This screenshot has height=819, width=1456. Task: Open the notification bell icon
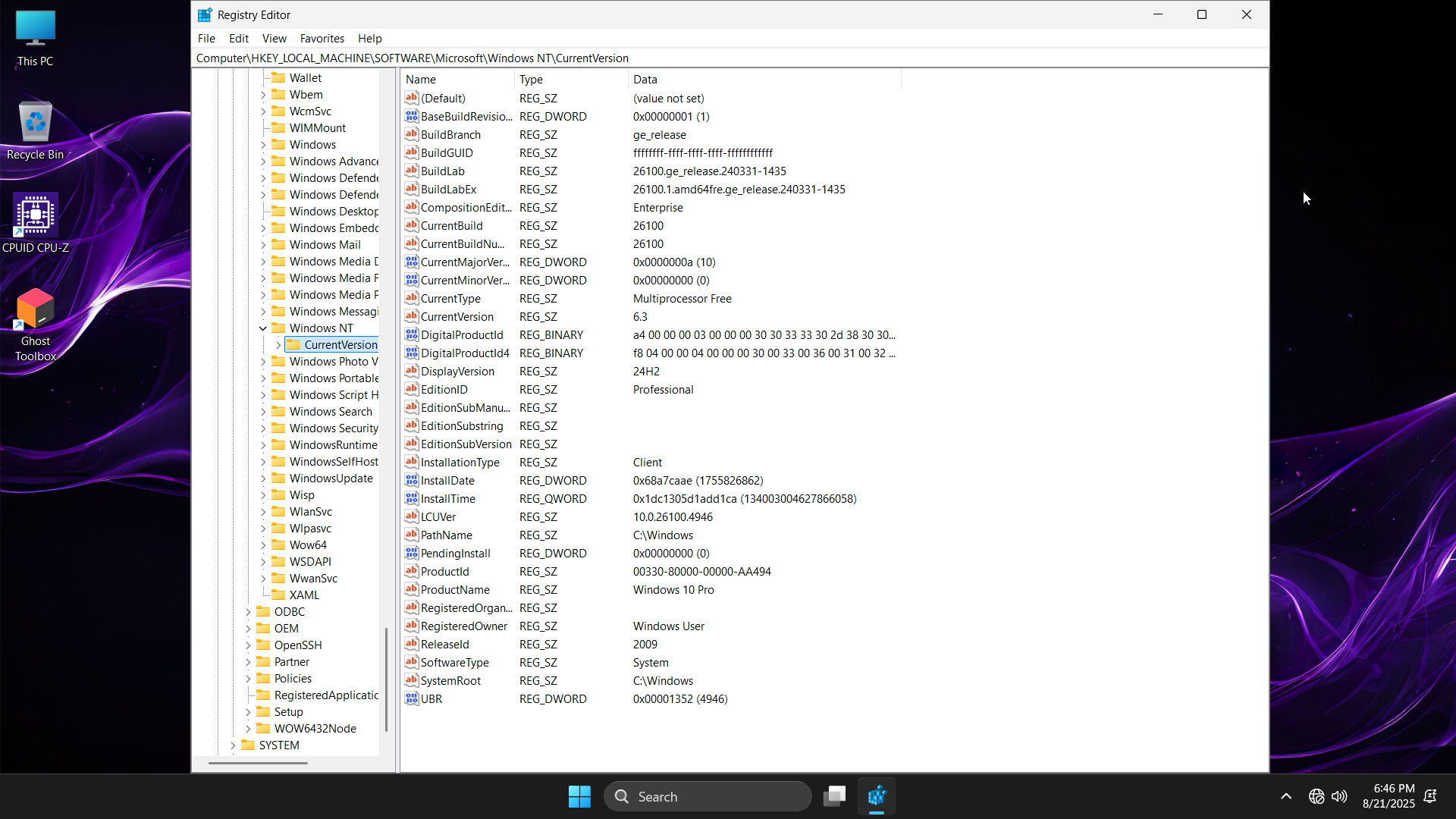pyautogui.click(x=1430, y=796)
